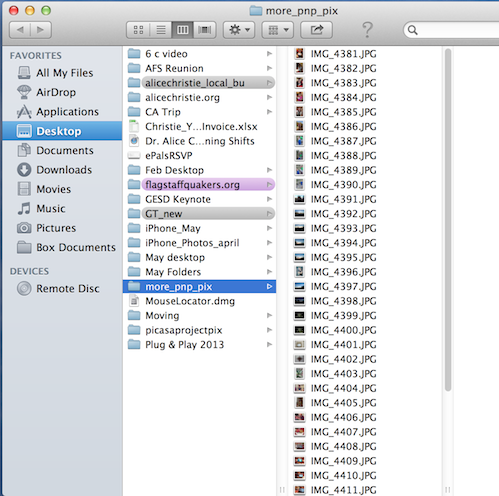The width and height of the screenshot is (499, 496).
Task: Select the alicechristie_local_bu folder
Action: (199, 83)
